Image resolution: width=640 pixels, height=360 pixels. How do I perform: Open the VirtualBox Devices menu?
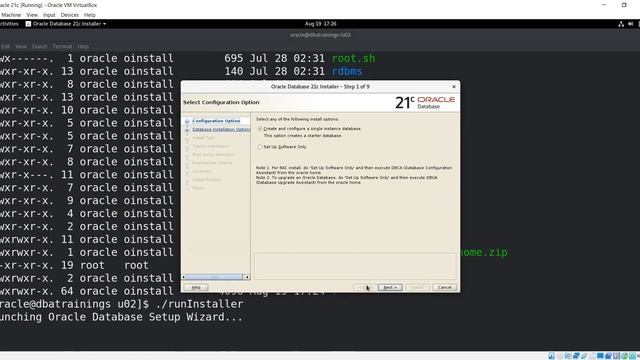[x=69, y=15]
